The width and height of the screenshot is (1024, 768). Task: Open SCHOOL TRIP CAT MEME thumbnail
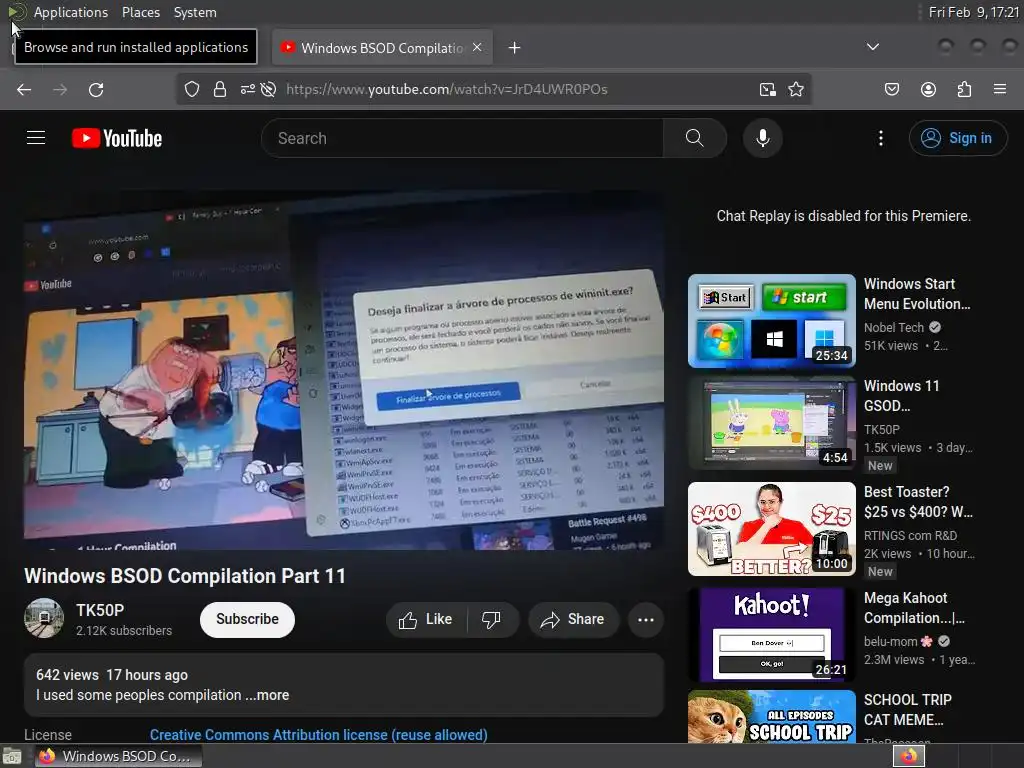772,716
